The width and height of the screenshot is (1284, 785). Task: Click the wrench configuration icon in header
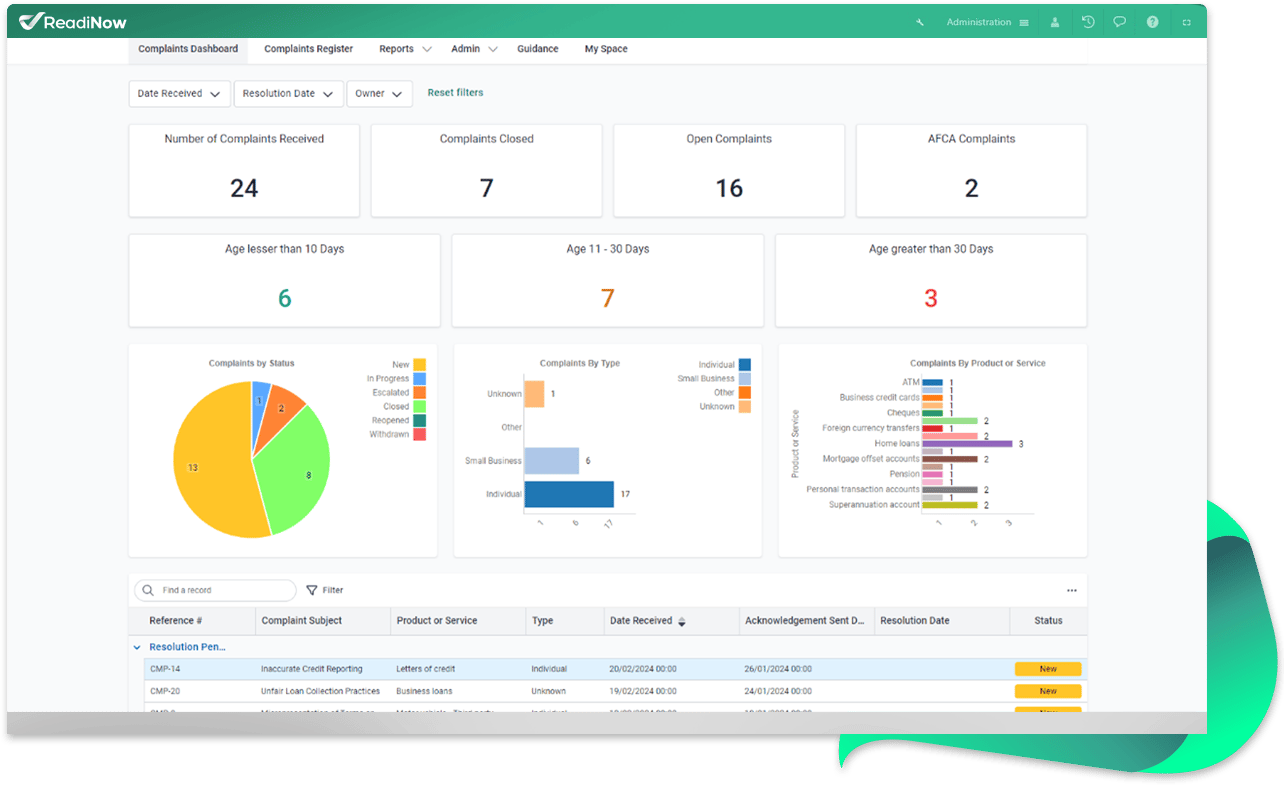click(x=920, y=22)
